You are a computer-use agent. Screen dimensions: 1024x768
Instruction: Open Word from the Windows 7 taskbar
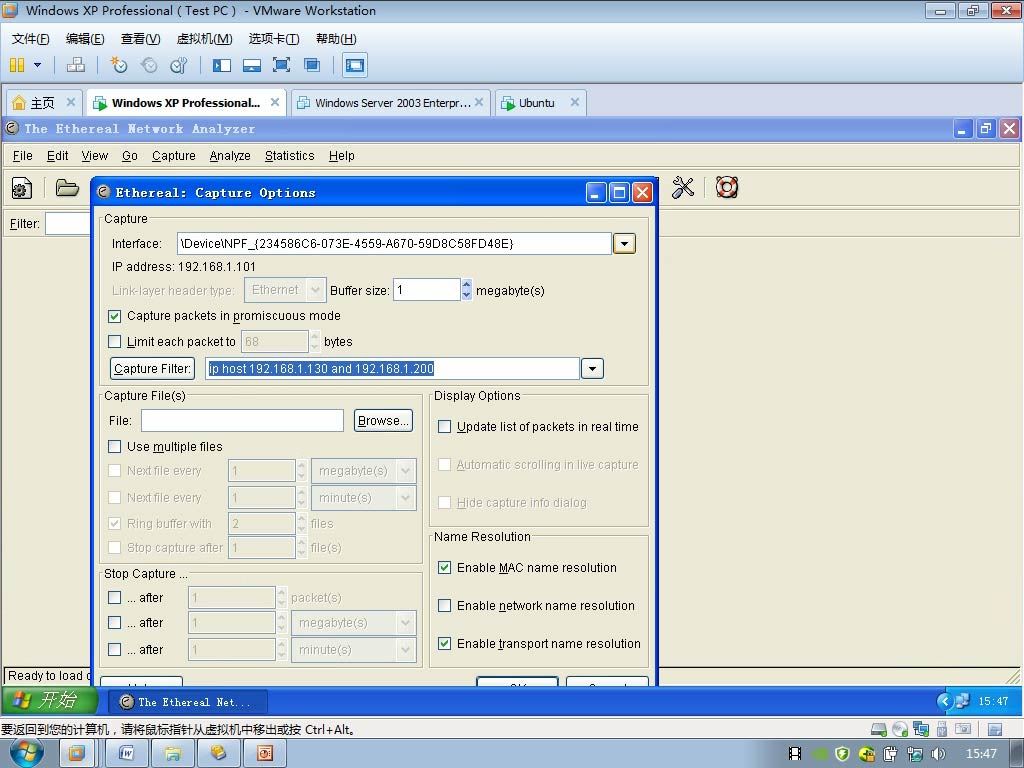tap(126, 754)
